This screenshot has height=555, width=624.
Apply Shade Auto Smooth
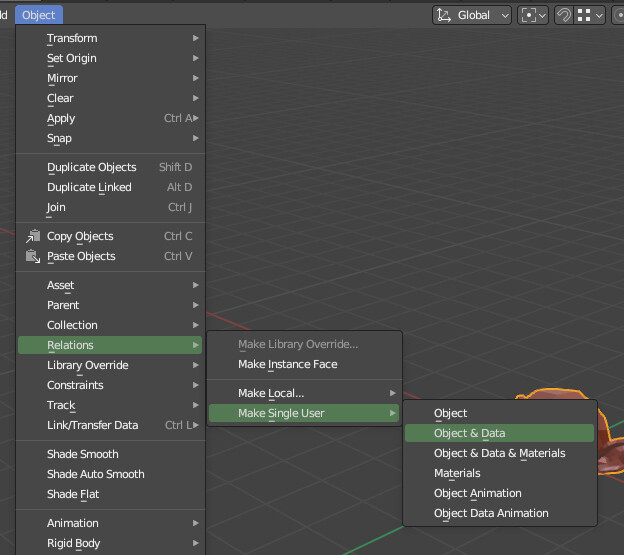(x=110, y=474)
